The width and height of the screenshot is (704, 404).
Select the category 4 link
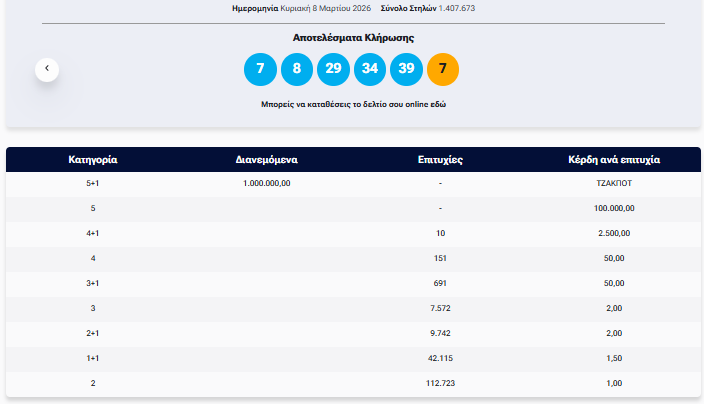93,258
